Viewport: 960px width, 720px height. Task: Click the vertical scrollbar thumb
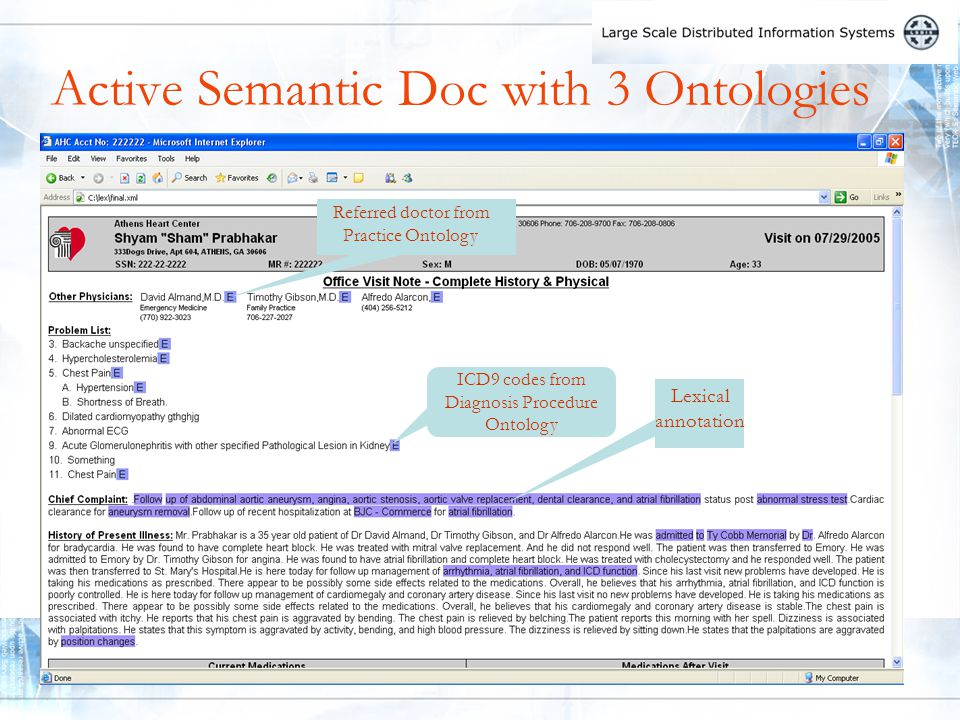pyautogui.click(x=897, y=306)
